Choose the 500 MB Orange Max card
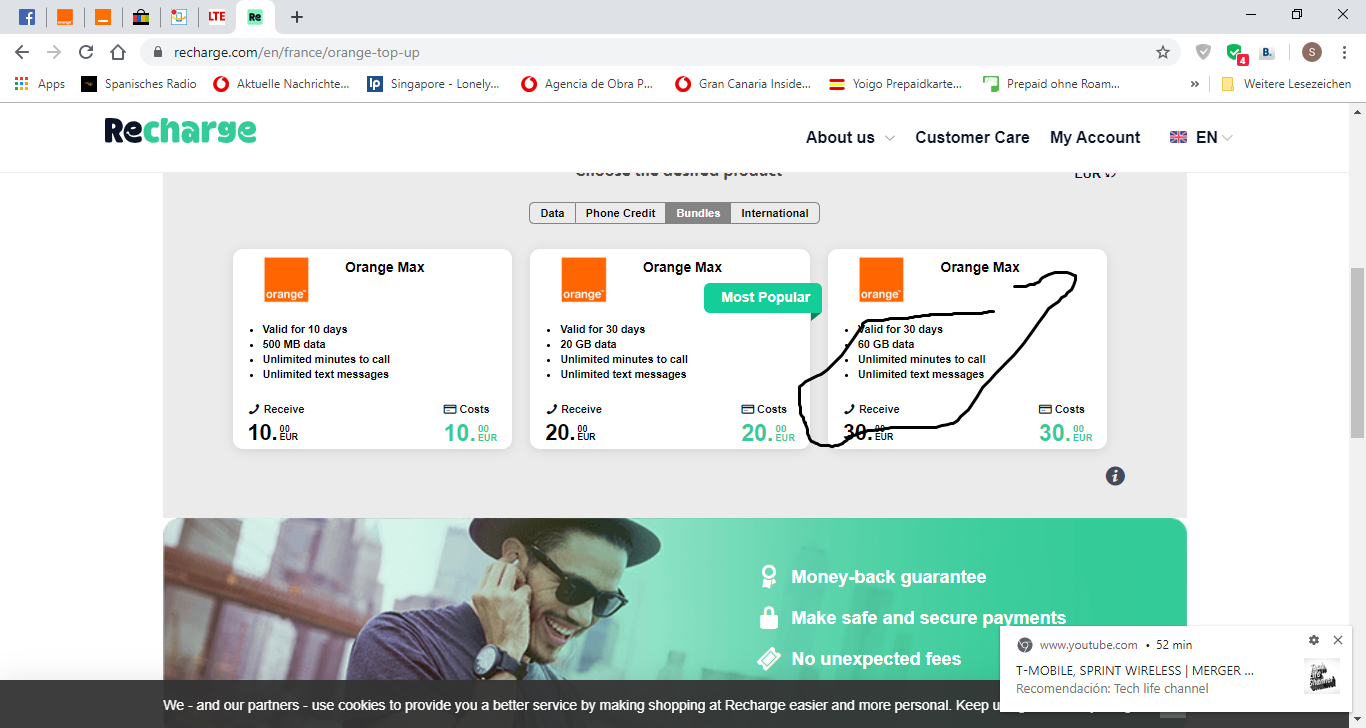 coord(372,349)
